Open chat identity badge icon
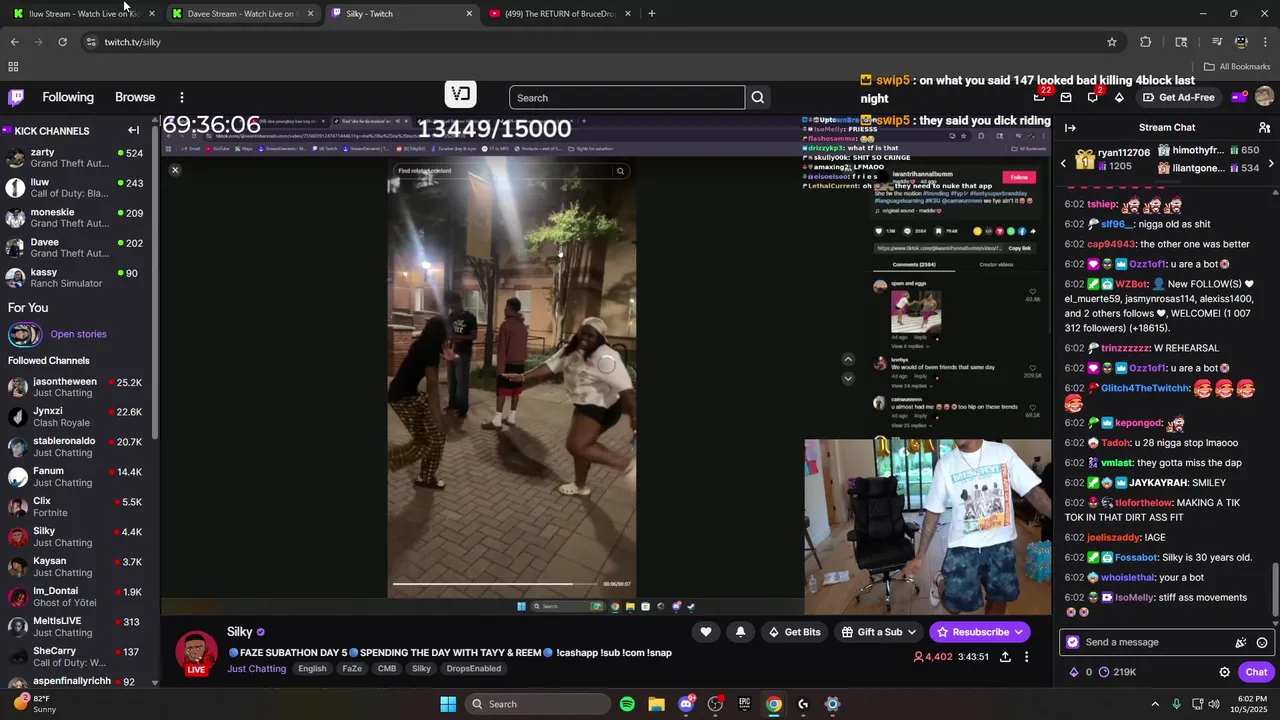The image size is (1280, 720). (x=1073, y=642)
